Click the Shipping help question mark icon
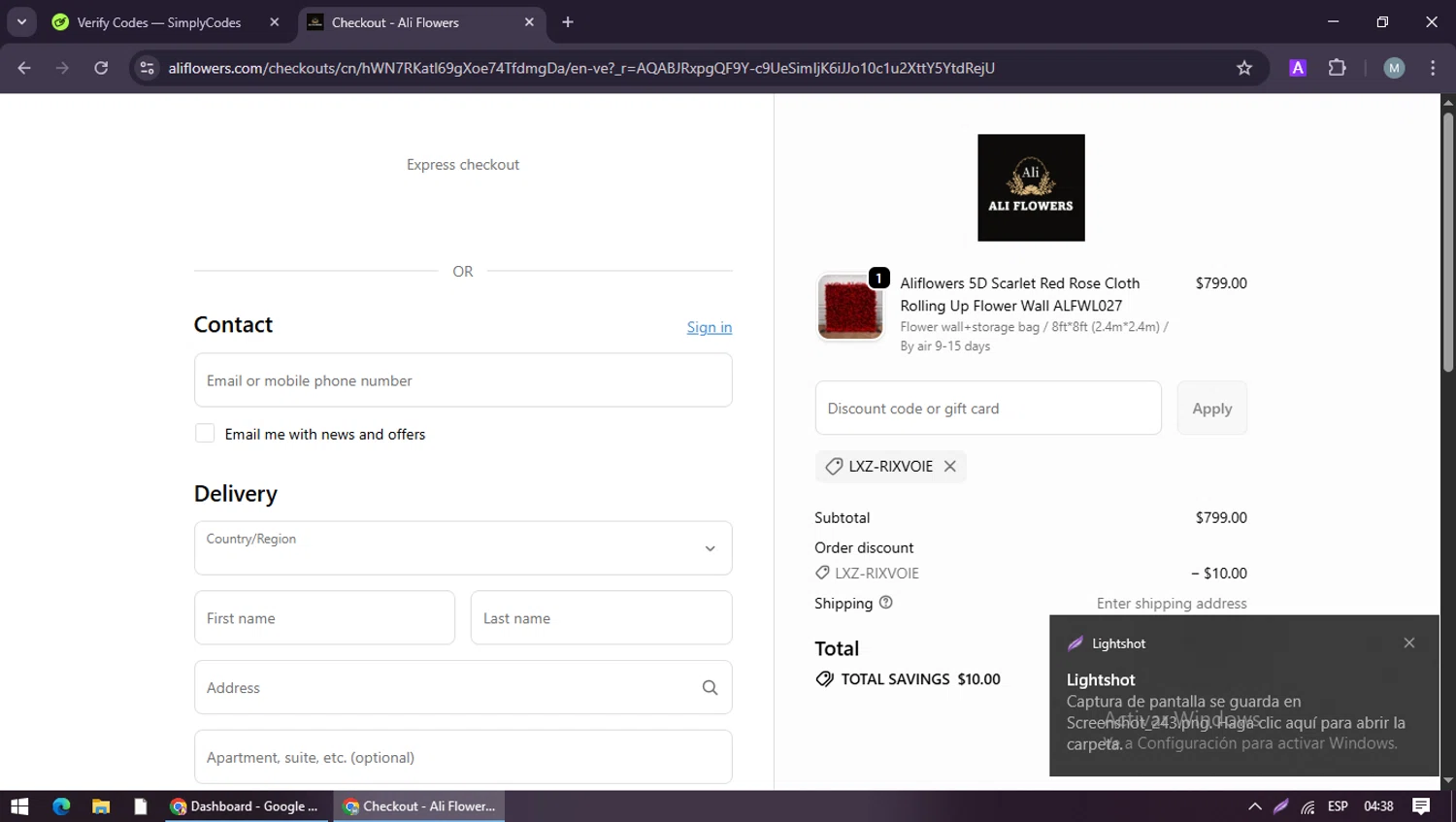The height and width of the screenshot is (822, 1456). pos(885,603)
